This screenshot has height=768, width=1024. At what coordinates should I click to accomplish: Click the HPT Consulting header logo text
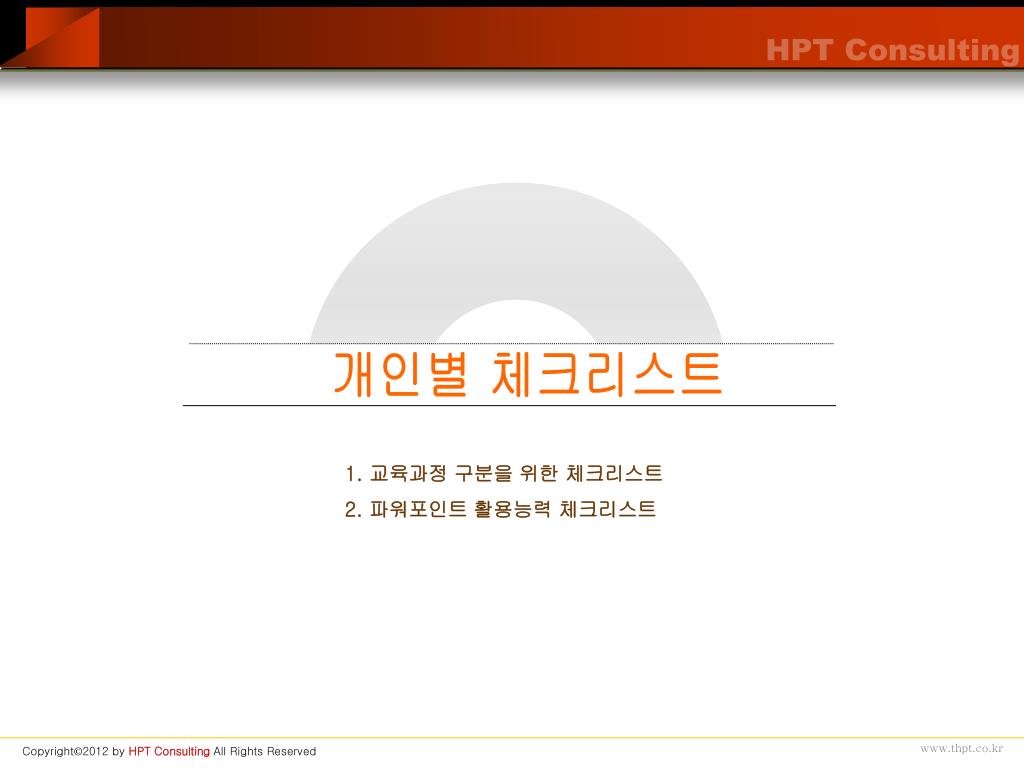coord(892,50)
